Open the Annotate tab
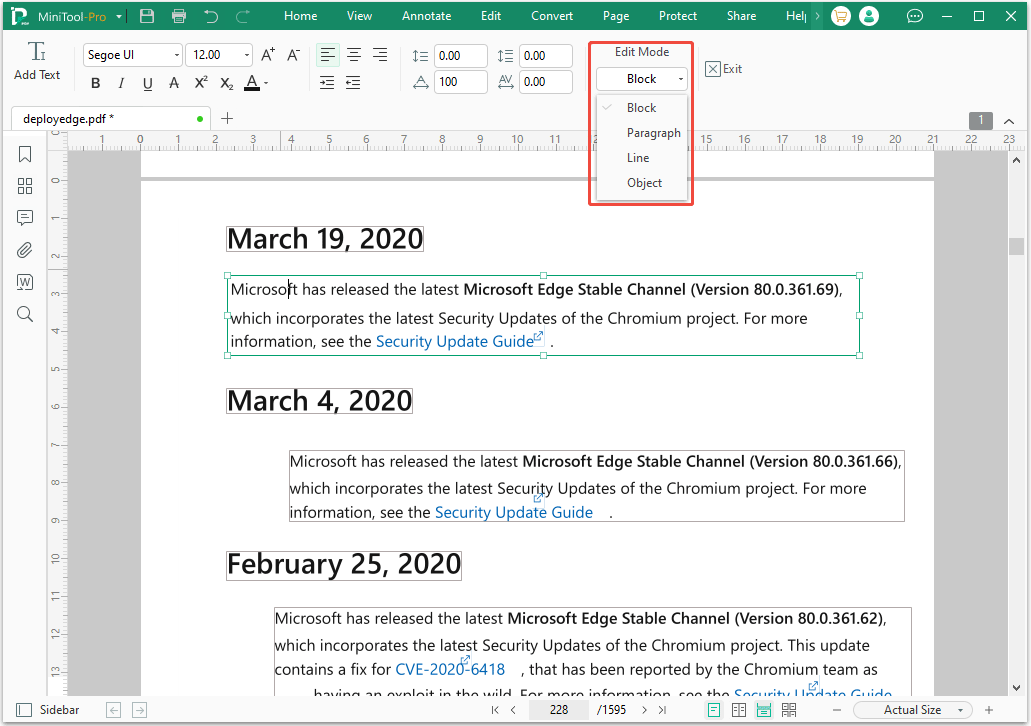 (427, 16)
